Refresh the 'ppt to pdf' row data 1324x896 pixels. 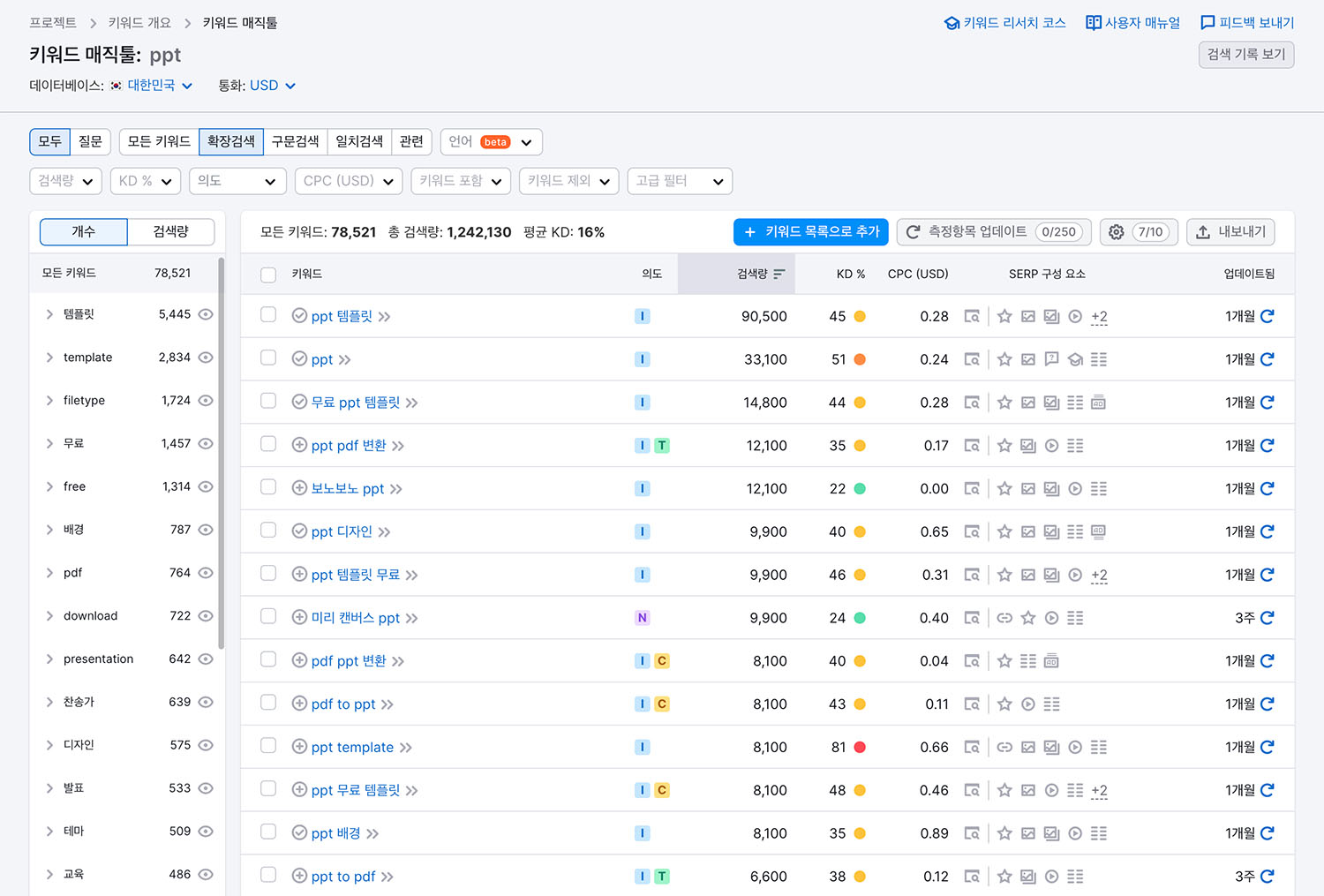coord(1267,877)
